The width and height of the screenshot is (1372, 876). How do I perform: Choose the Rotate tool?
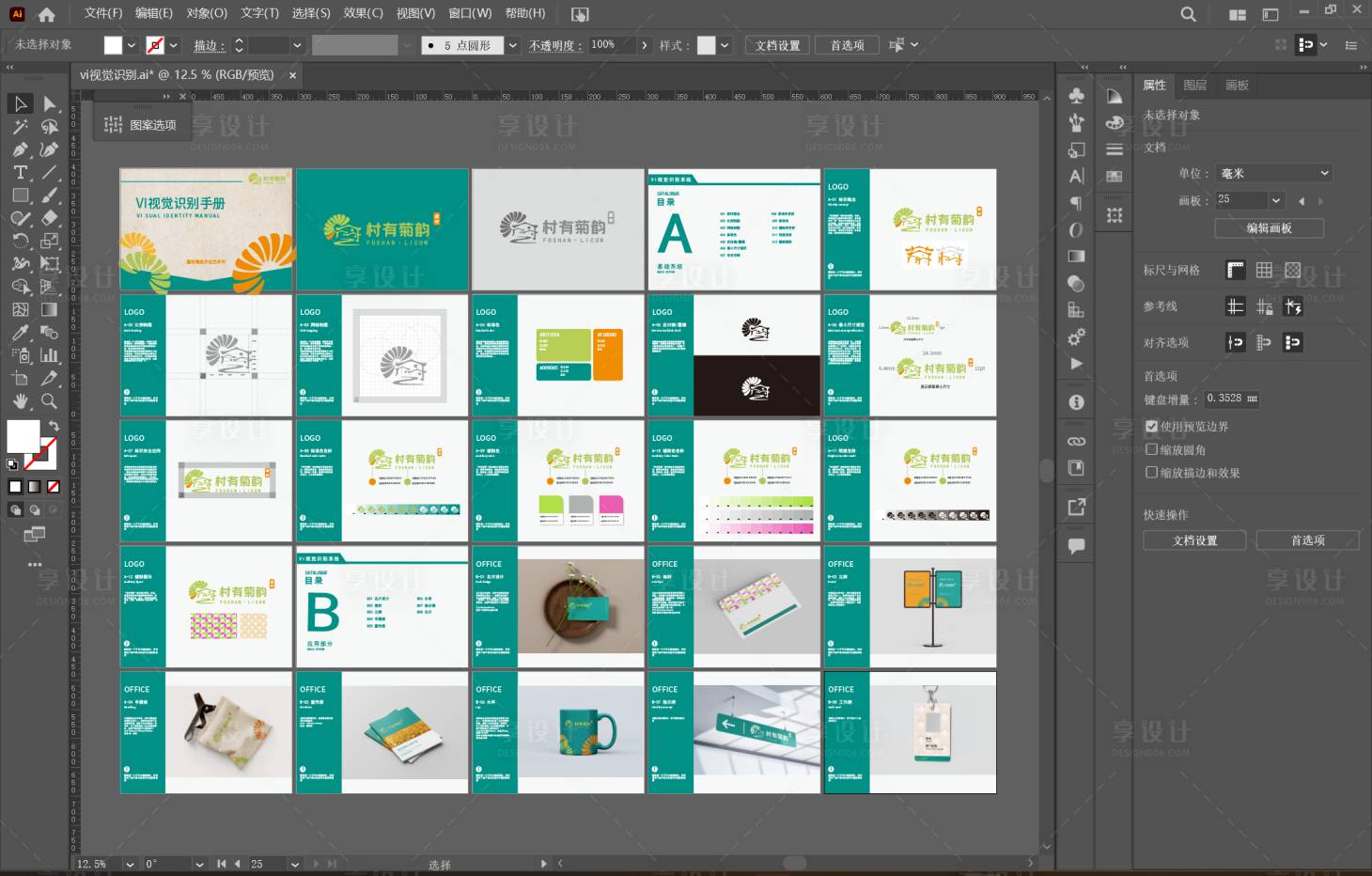point(20,241)
